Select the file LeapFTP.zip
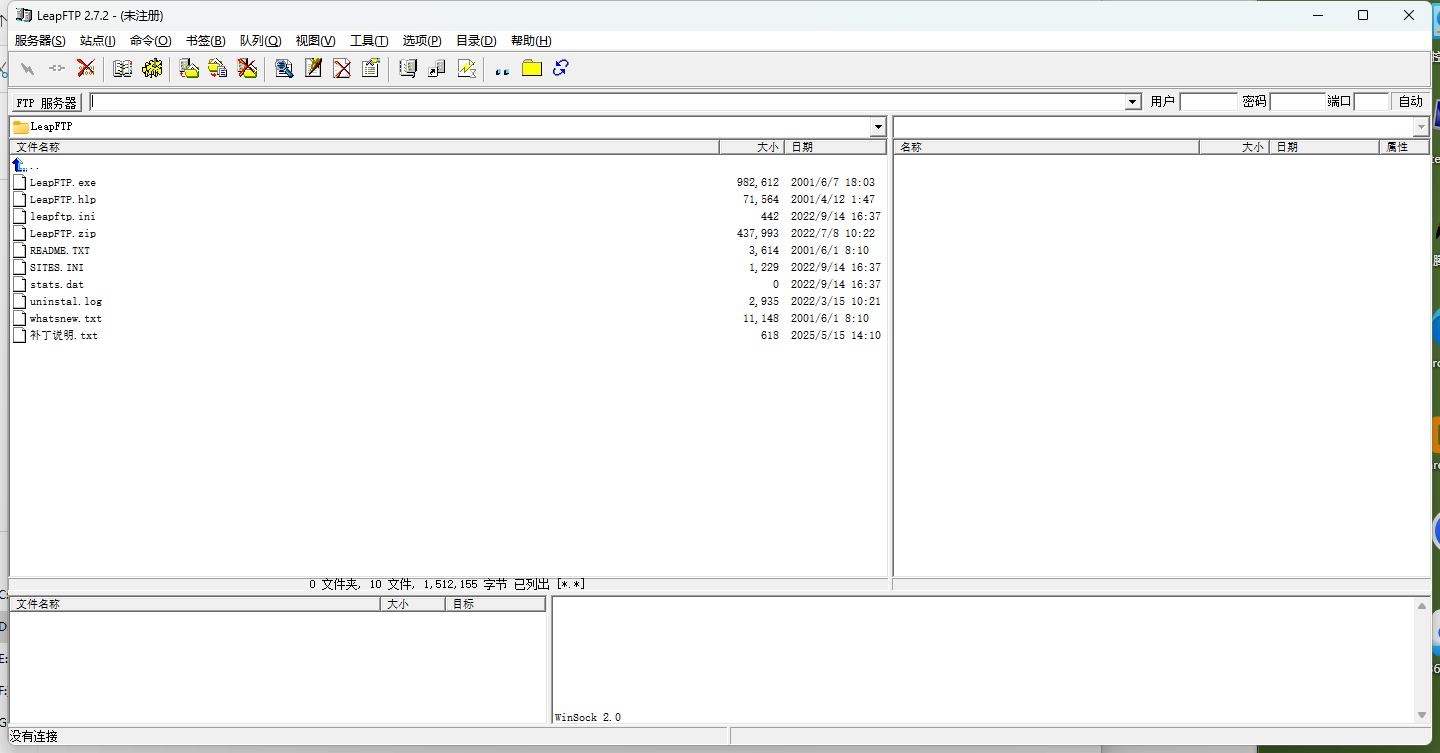Screen dimensions: 1440x753 tap(63, 233)
